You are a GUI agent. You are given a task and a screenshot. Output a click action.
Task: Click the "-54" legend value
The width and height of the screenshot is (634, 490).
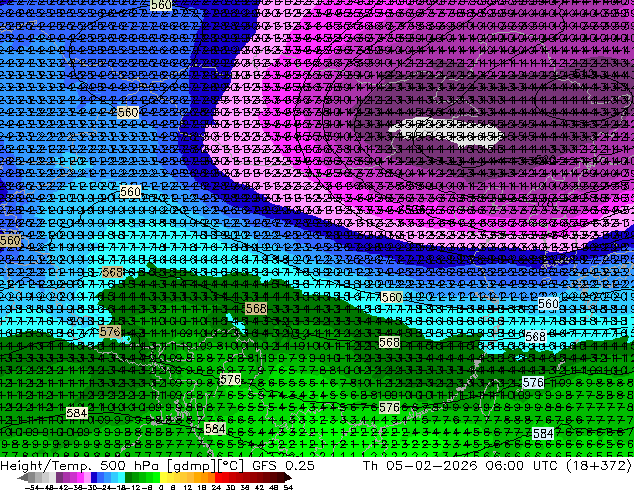click(32, 487)
